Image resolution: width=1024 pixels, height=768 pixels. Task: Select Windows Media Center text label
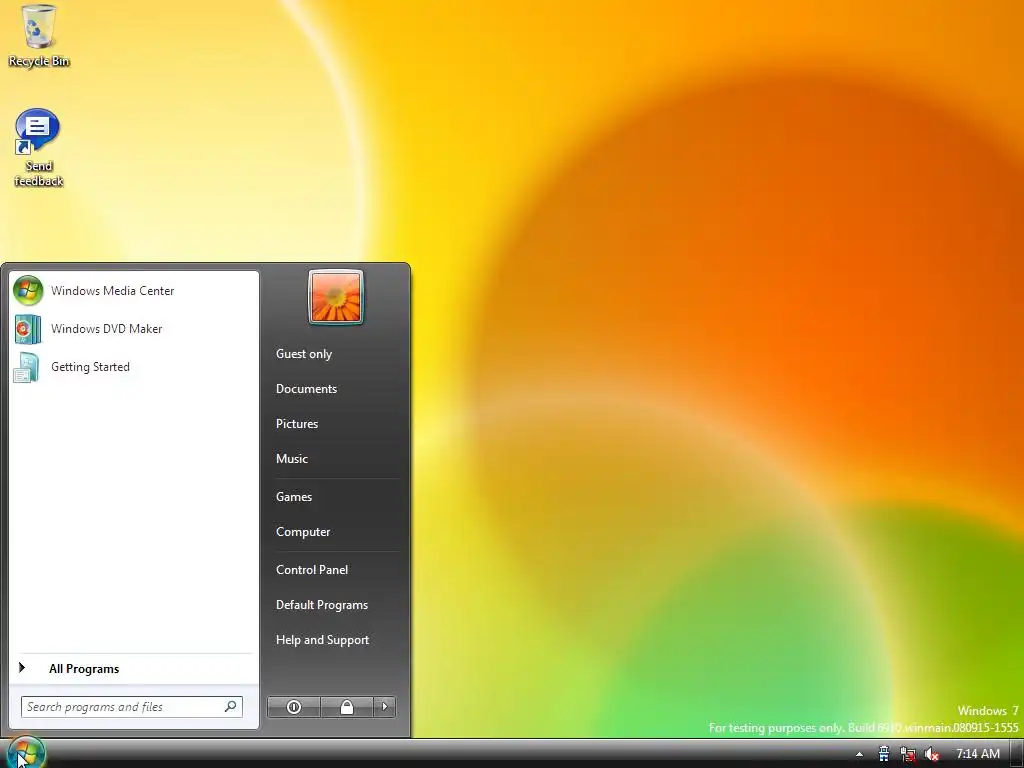pos(112,291)
